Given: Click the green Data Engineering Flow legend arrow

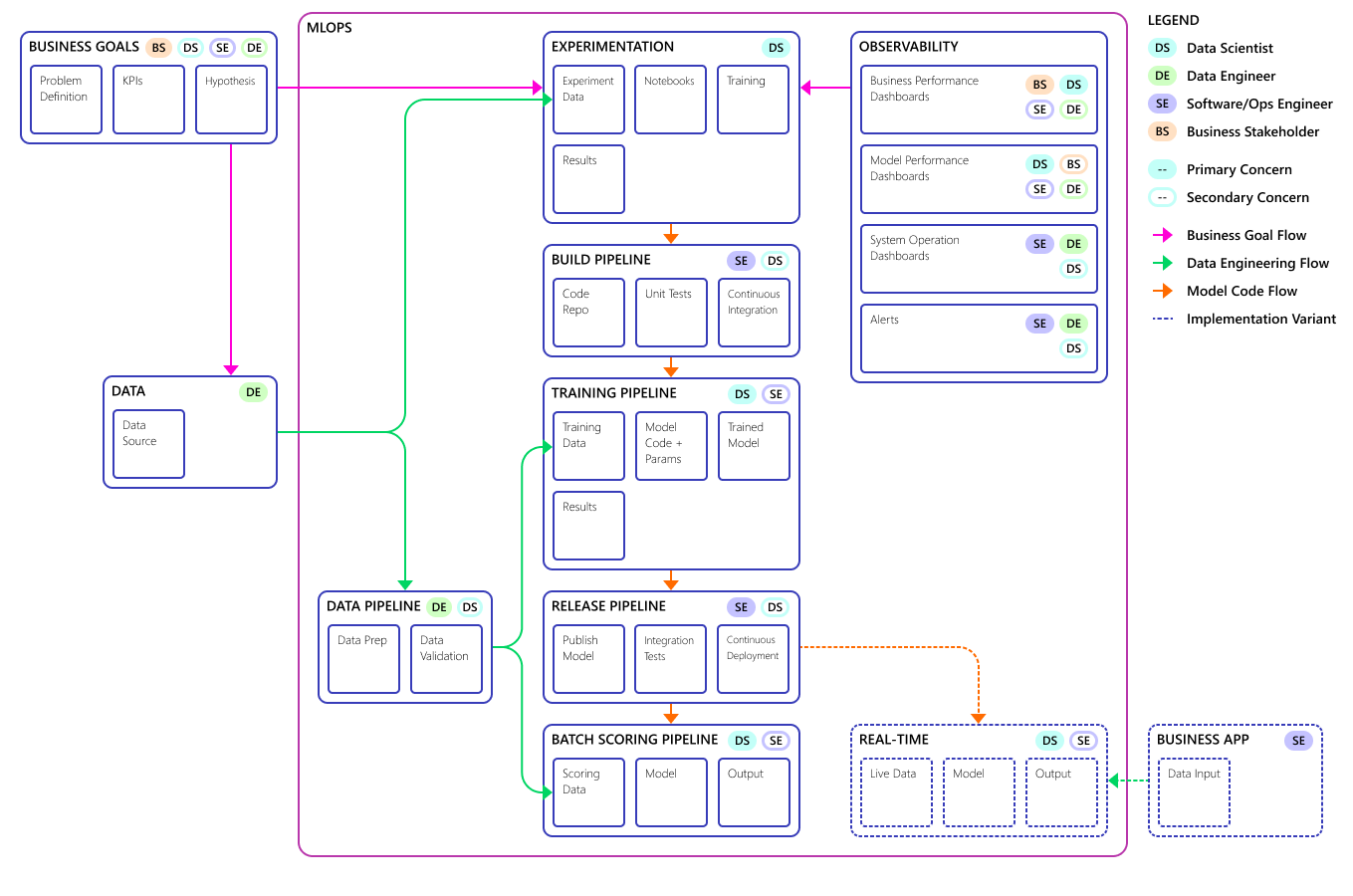Looking at the screenshot, I should click(1162, 263).
